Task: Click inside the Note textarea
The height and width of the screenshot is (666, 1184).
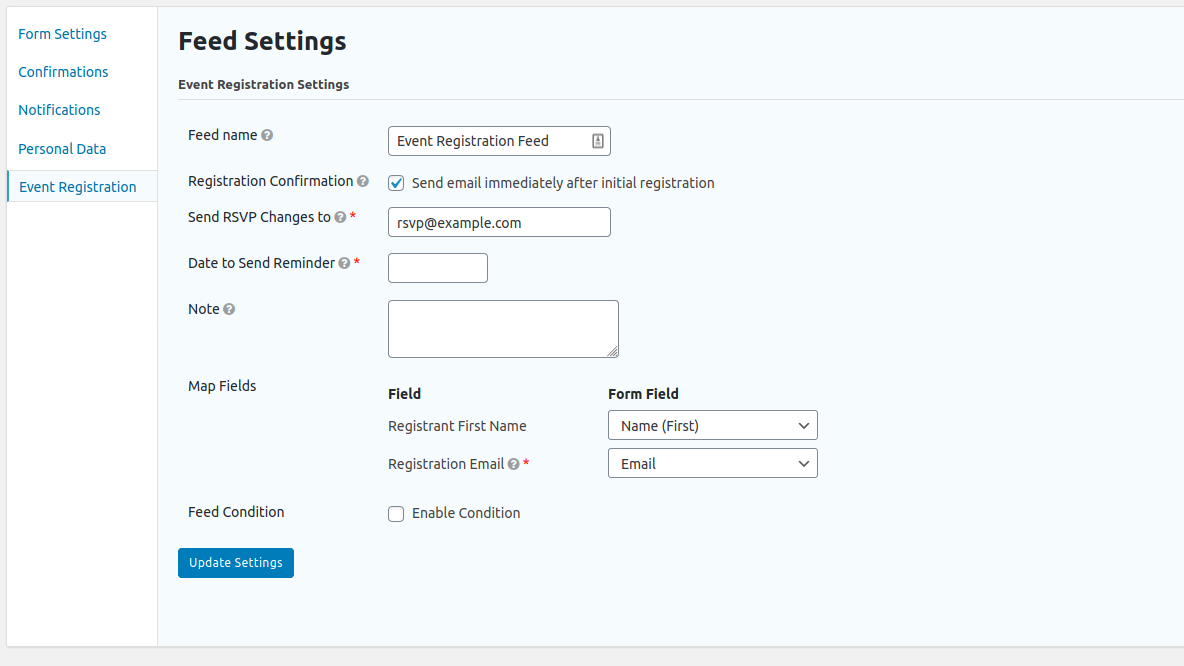Action: coord(503,328)
